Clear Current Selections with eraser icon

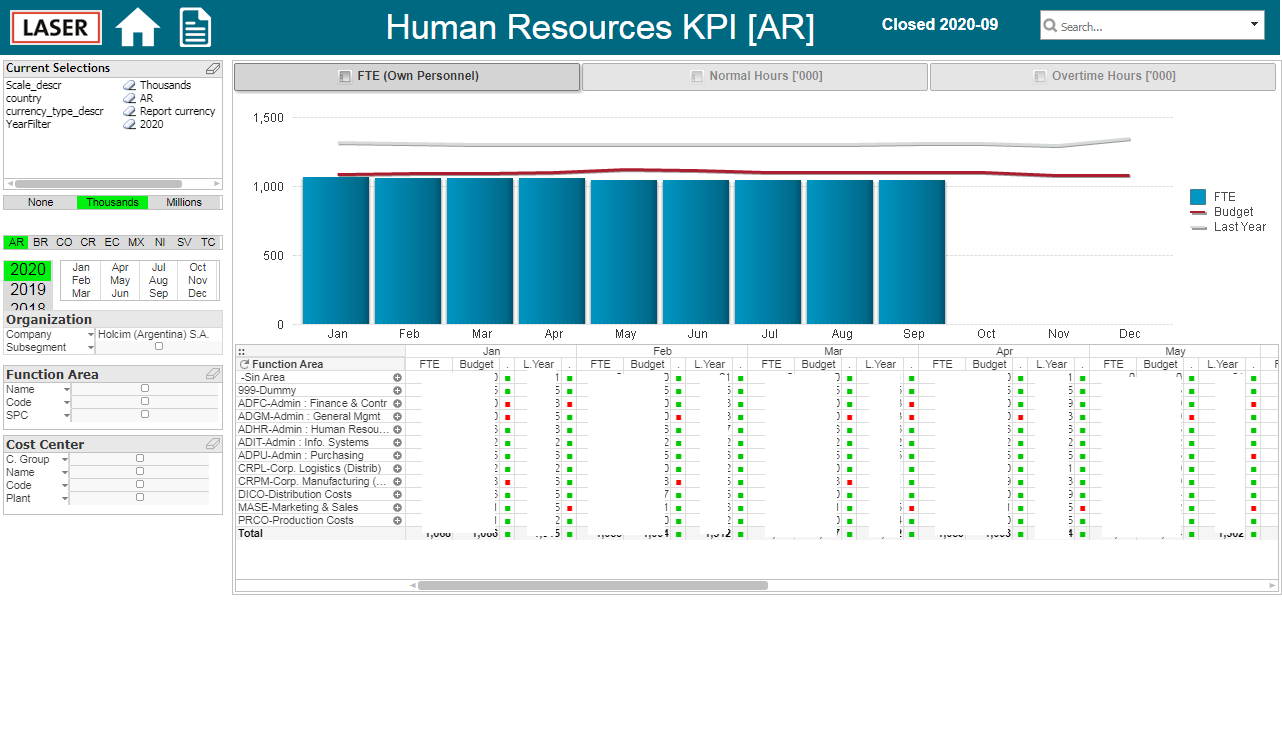click(212, 68)
